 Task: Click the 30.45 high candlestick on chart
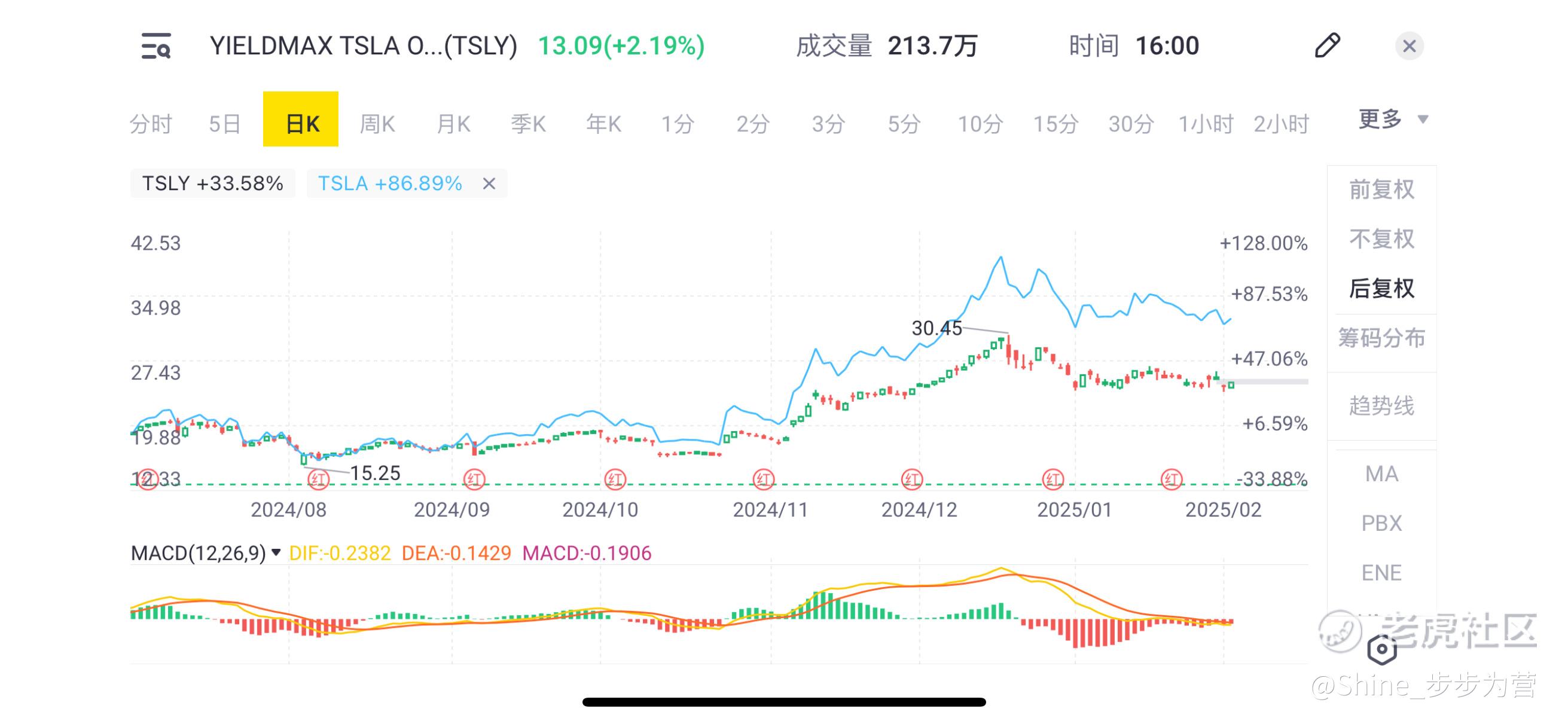[1008, 350]
